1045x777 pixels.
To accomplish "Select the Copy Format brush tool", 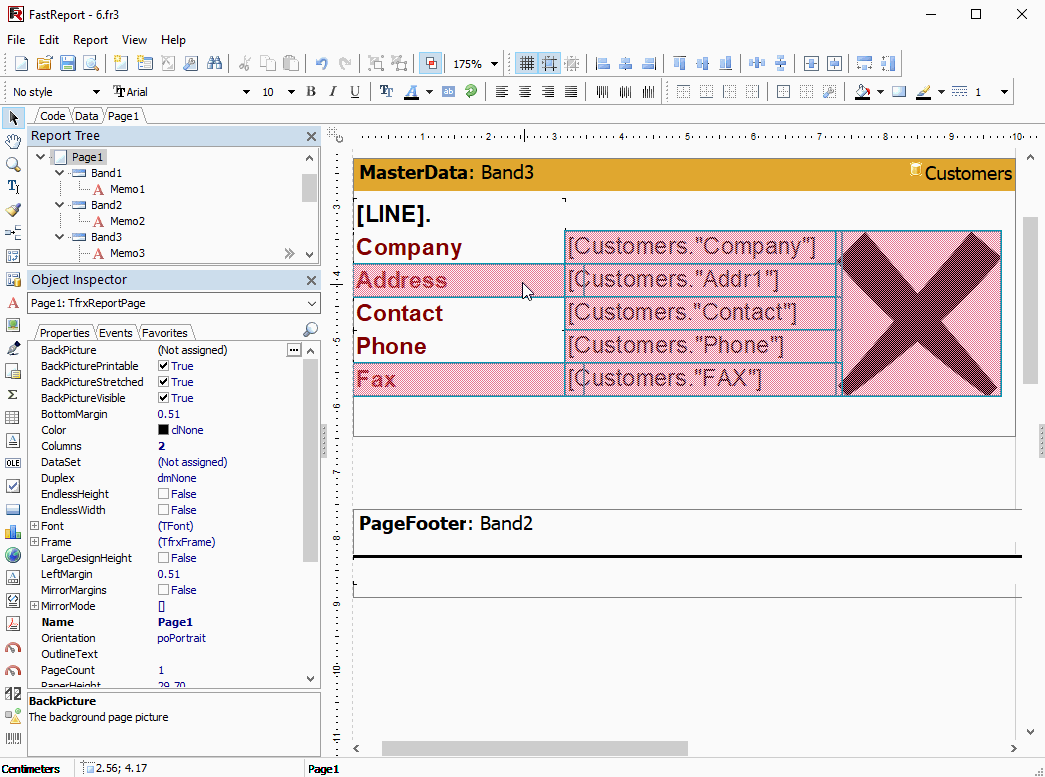I will coord(13,210).
